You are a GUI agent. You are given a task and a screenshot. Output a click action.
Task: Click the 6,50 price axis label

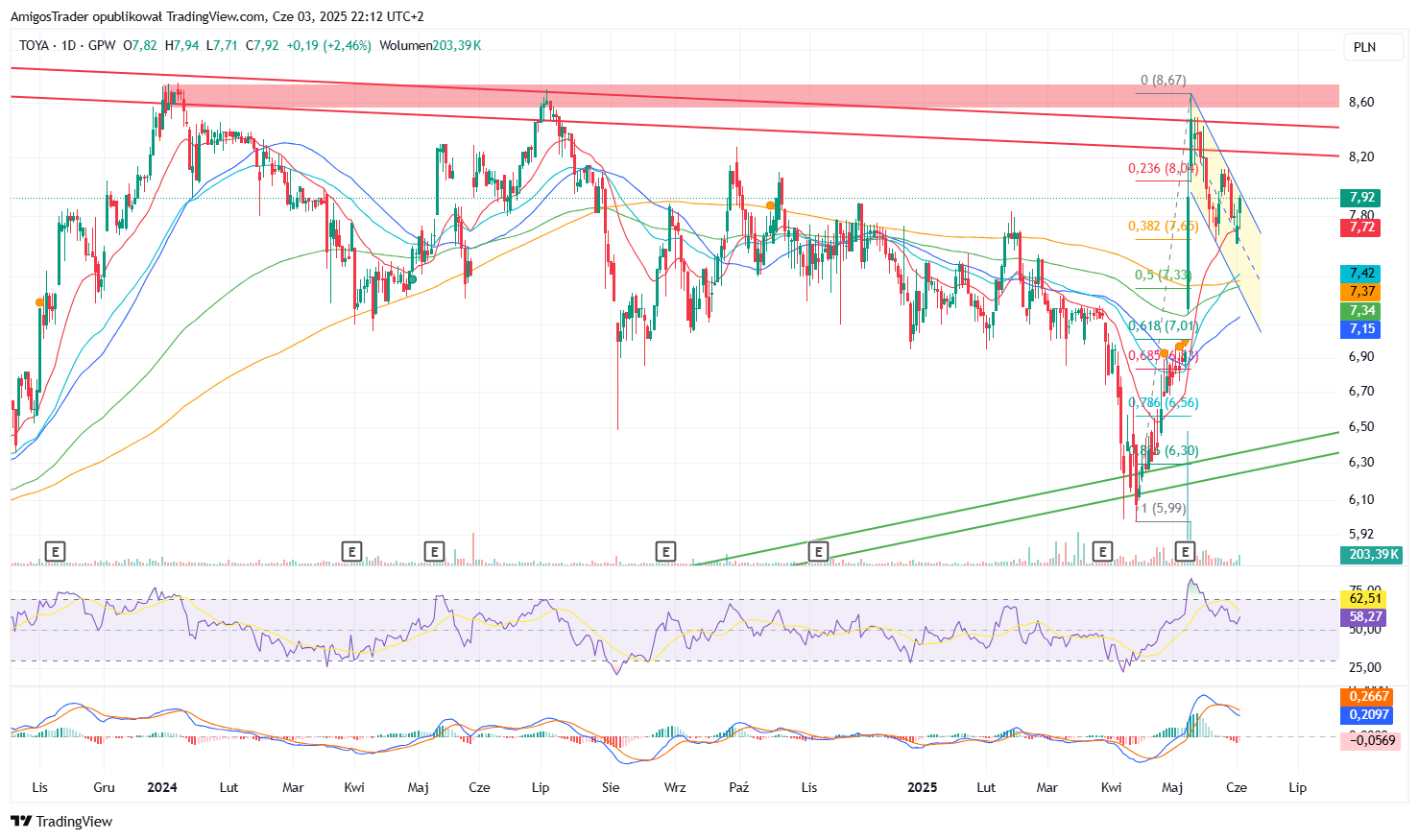(1360, 426)
